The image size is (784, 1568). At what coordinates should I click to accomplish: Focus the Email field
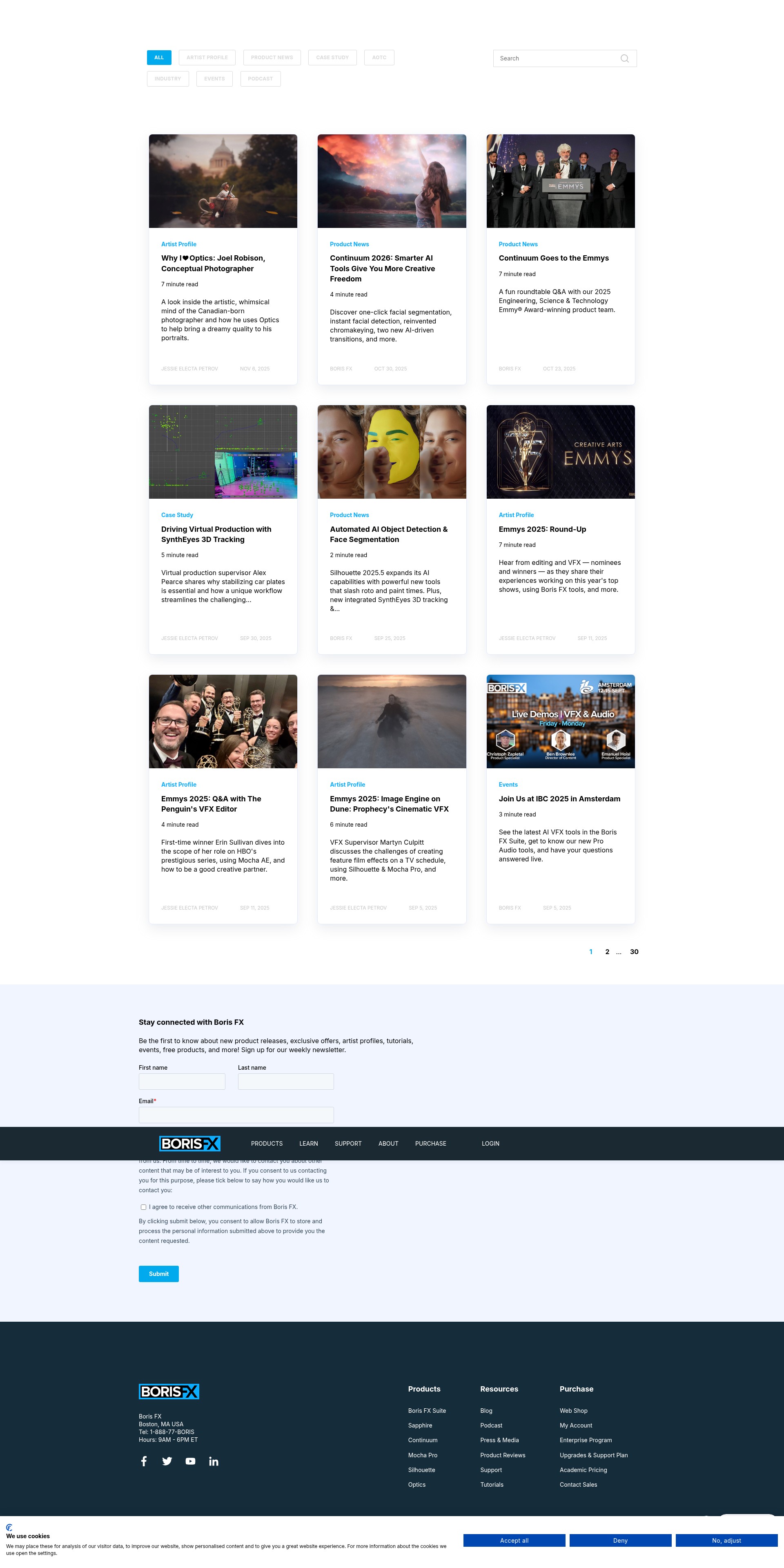click(x=236, y=1115)
